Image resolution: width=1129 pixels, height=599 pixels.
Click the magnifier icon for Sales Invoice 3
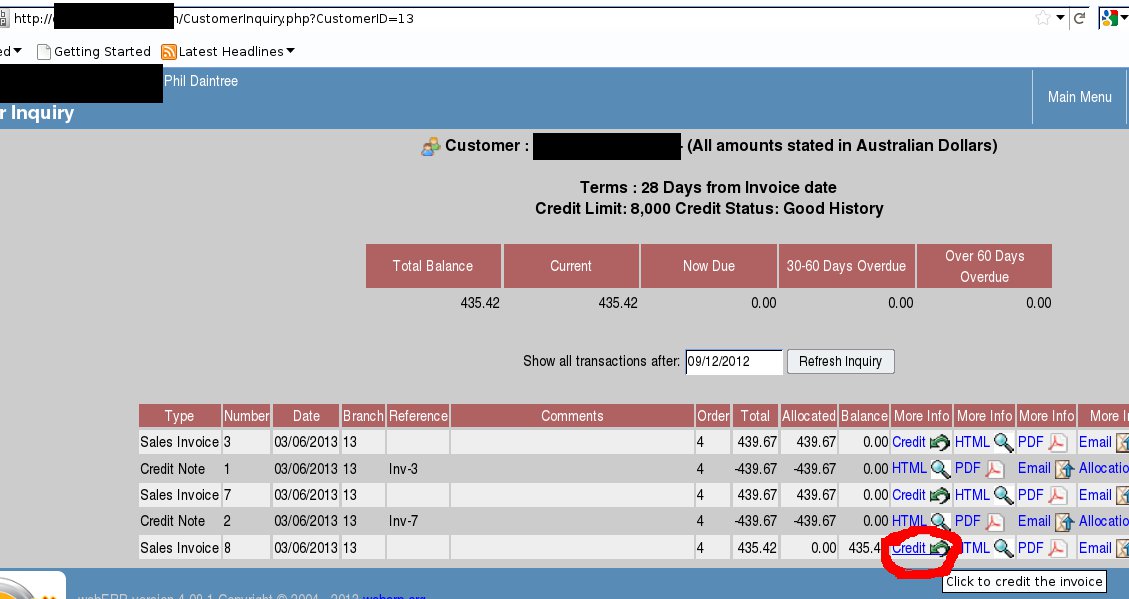1003,443
